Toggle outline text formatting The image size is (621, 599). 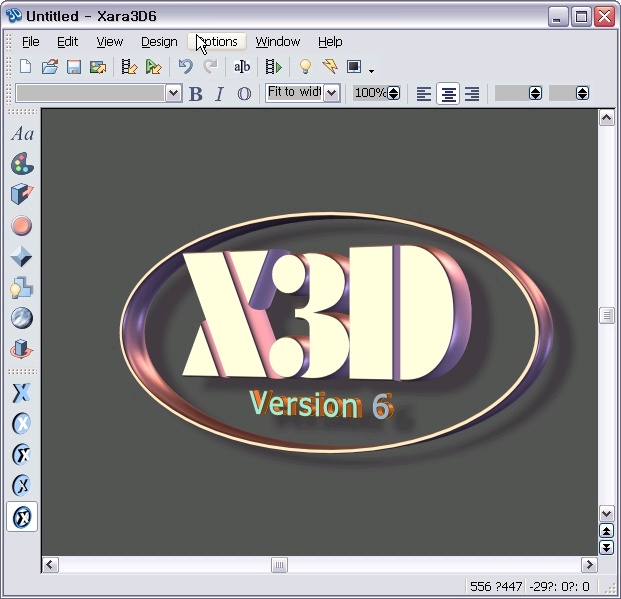tap(244, 94)
